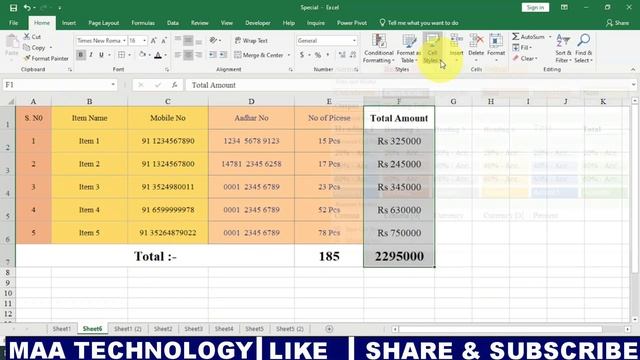Open the File tab
640x360 pixels.
tap(13, 23)
